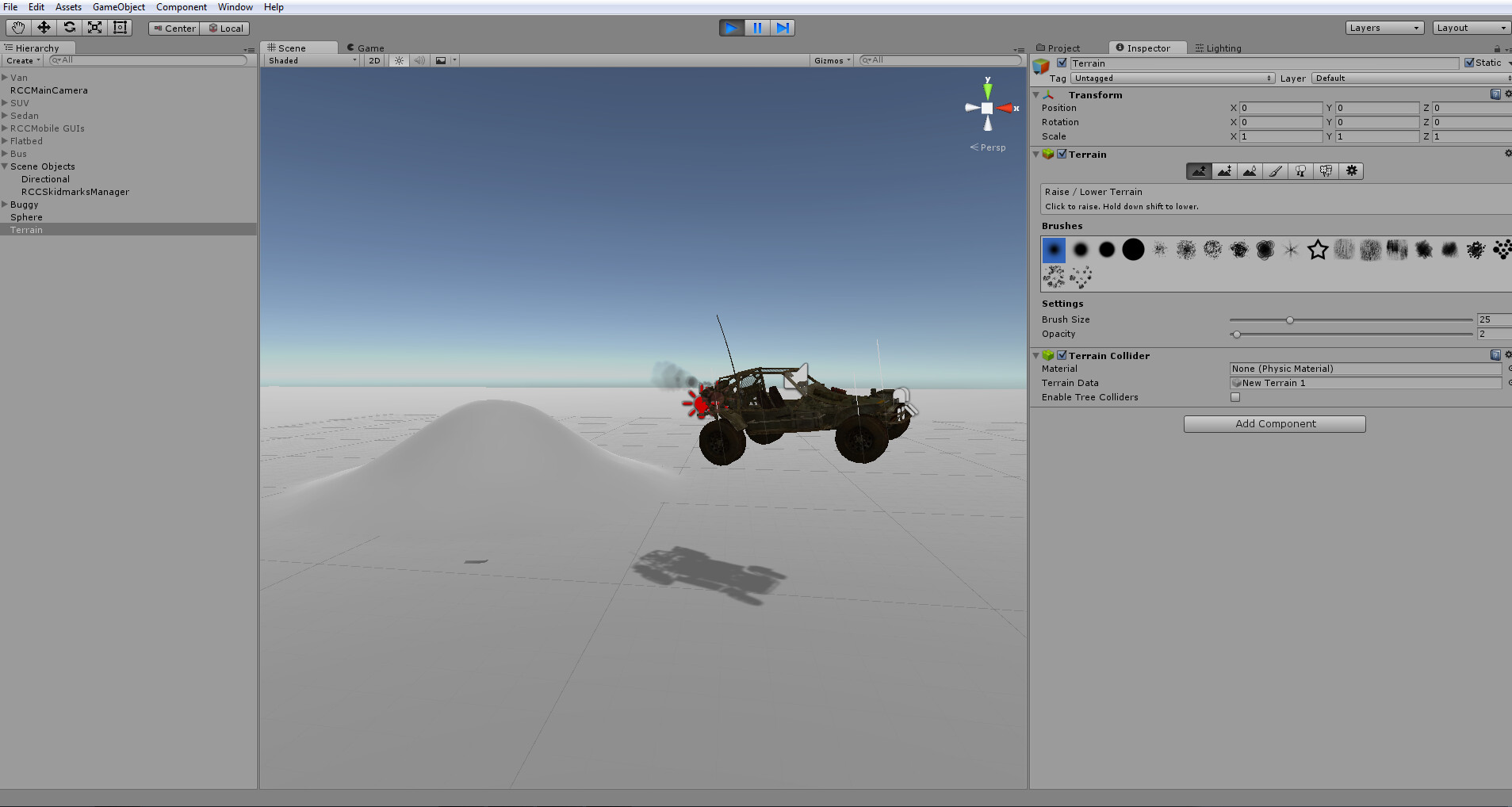1512x807 pixels.
Task: Toggle the Static checkbox for Terrain
Action: (x=1468, y=63)
